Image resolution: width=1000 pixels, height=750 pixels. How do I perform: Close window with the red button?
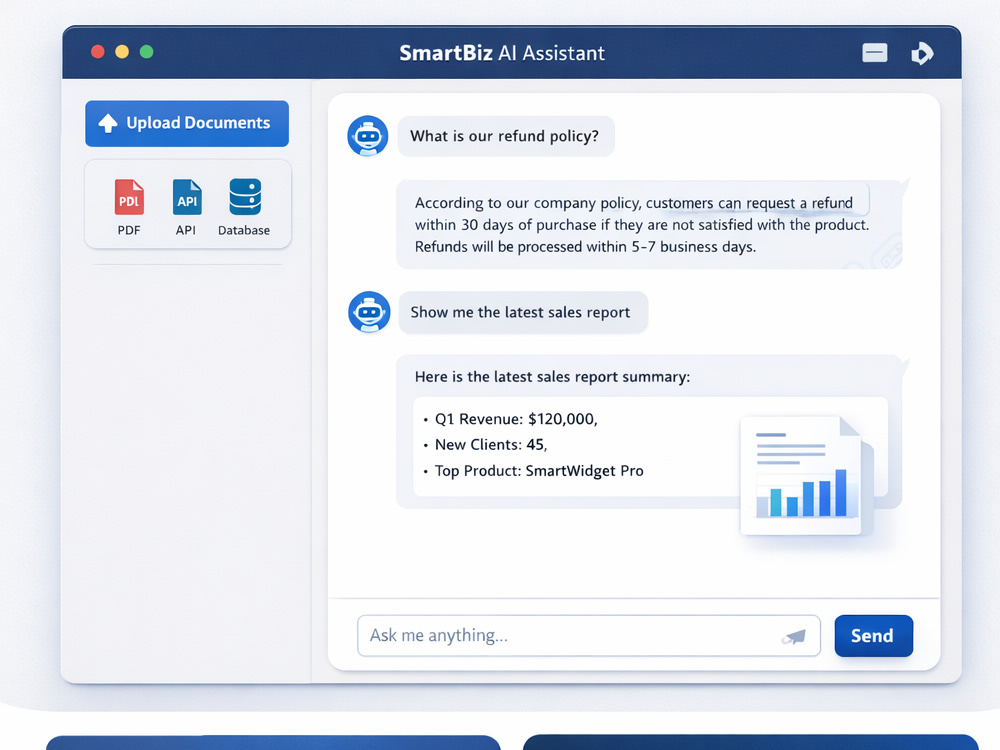(98, 52)
